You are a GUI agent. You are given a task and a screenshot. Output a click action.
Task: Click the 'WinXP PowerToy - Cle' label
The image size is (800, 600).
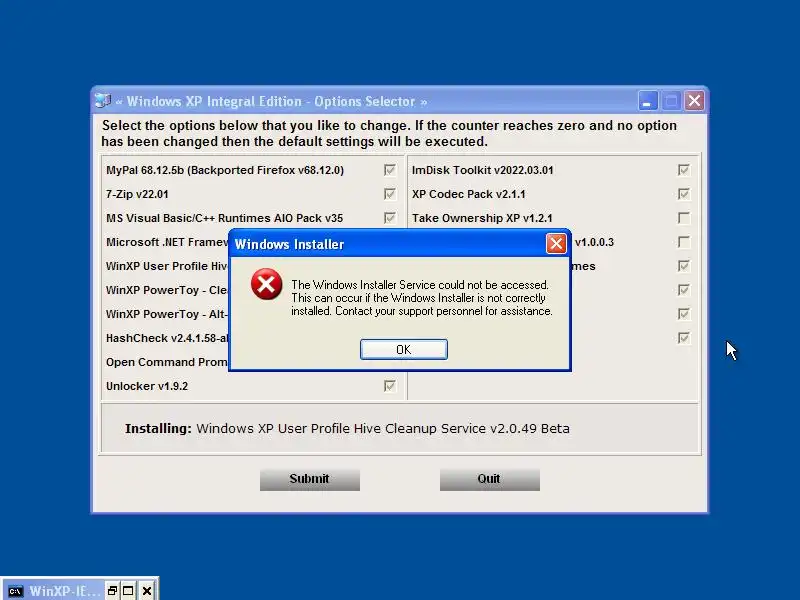click(x=167, y=290)
